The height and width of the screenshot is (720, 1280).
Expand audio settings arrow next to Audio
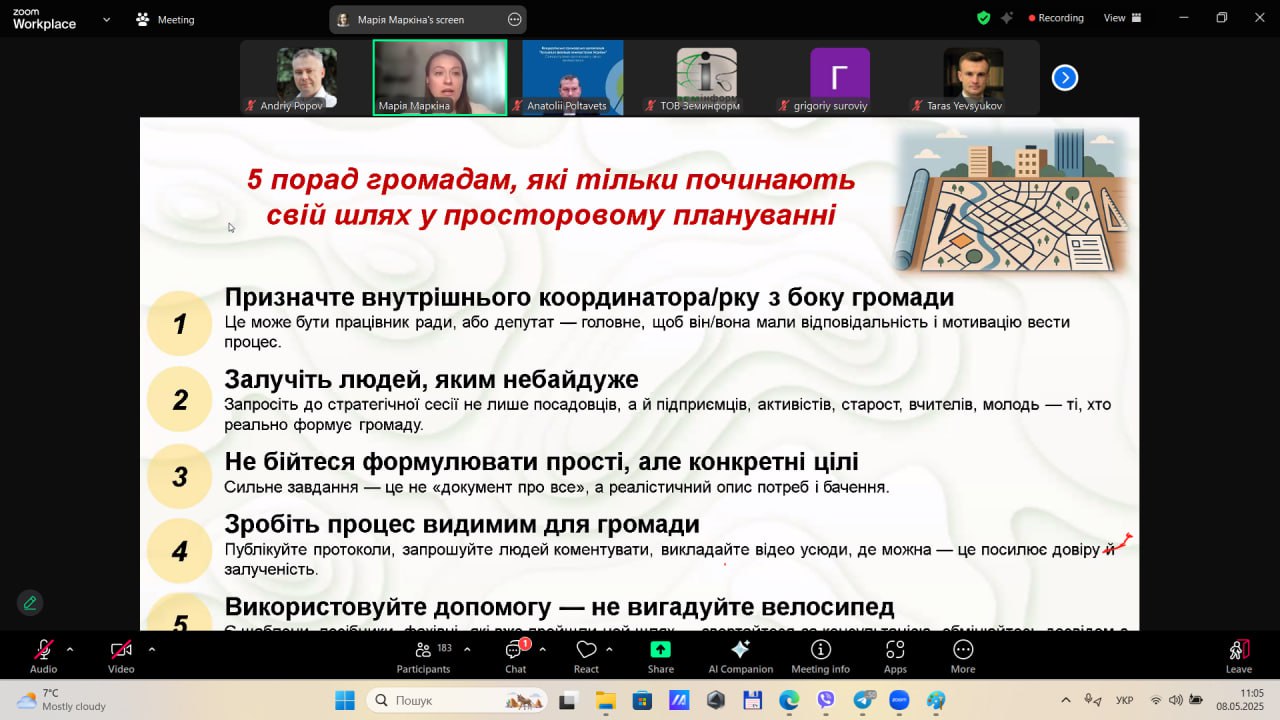coord(70,649)
